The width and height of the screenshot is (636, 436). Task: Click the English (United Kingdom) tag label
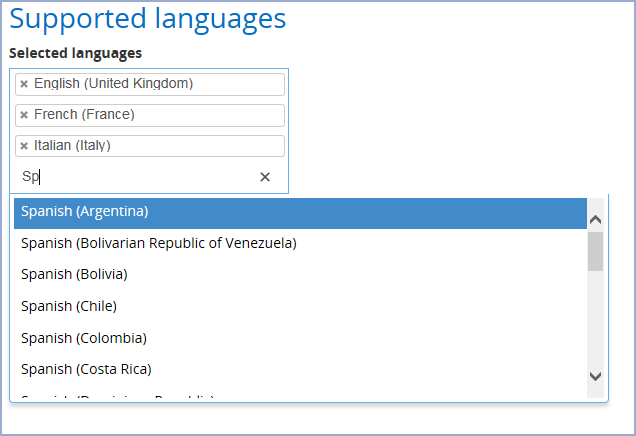point(113,84)
